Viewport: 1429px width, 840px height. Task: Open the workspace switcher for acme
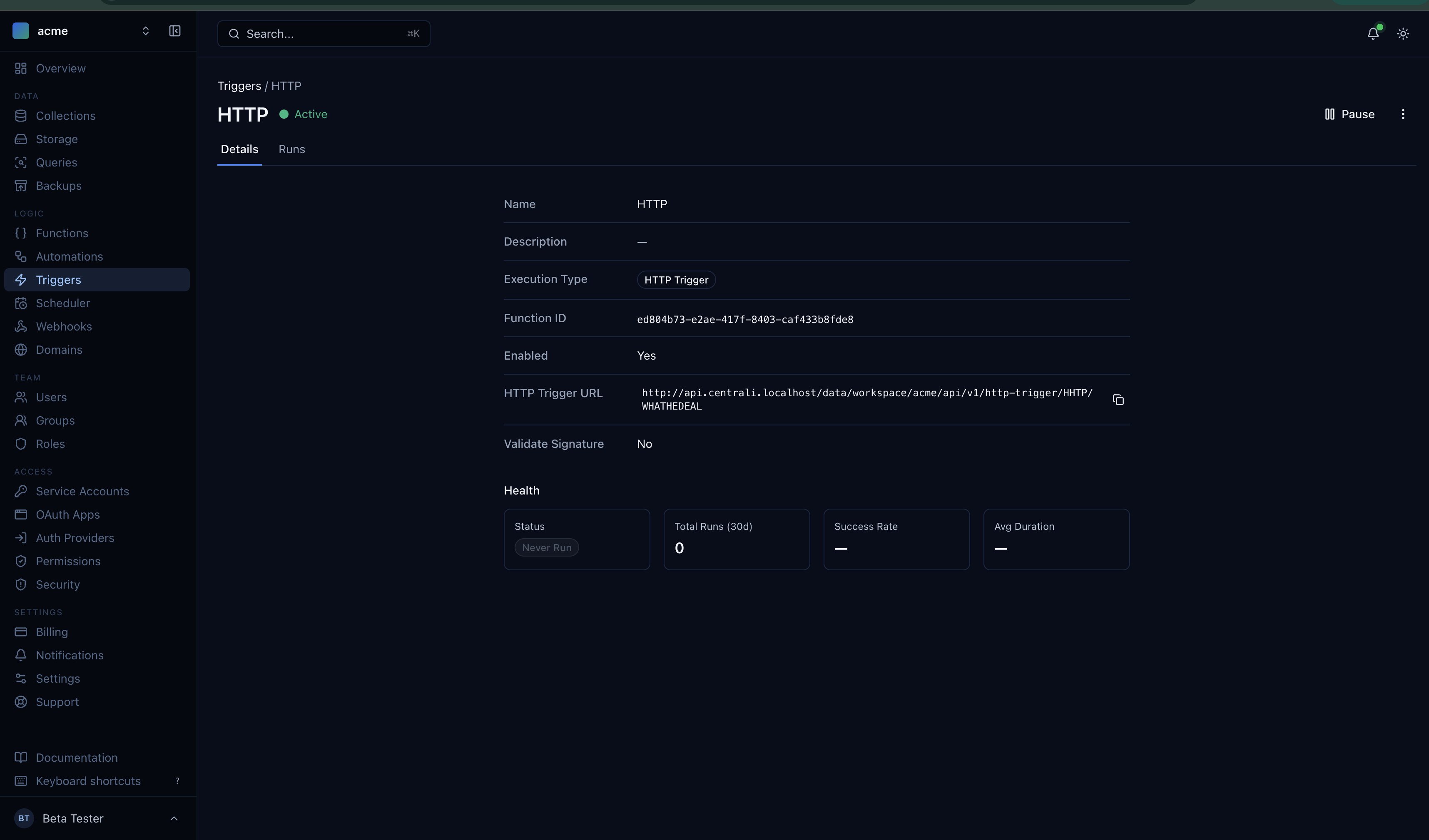click(146, 31)
